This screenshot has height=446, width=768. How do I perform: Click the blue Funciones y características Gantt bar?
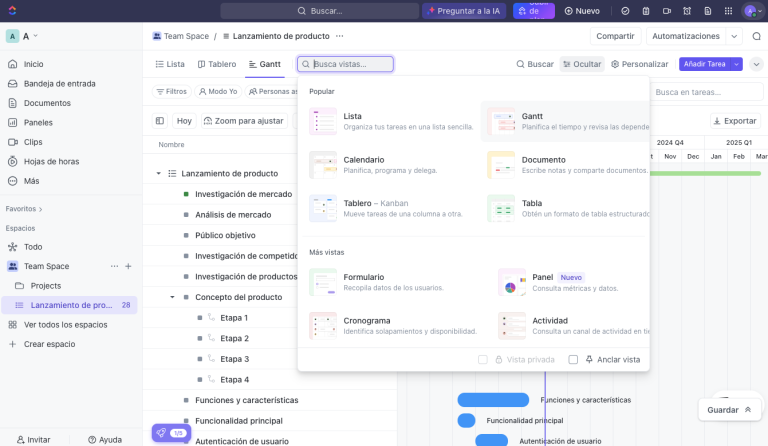(493, 400)
